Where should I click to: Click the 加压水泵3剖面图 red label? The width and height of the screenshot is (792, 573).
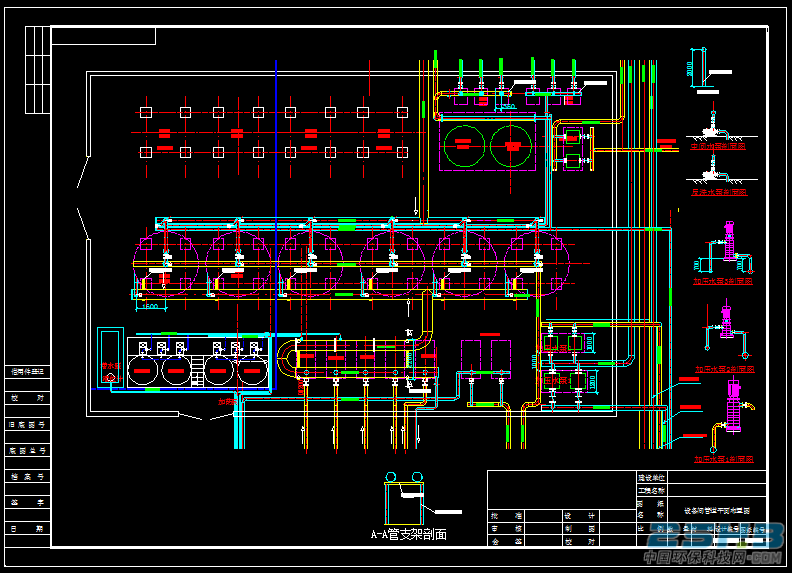pyautogui.click(x=723, y=281)
